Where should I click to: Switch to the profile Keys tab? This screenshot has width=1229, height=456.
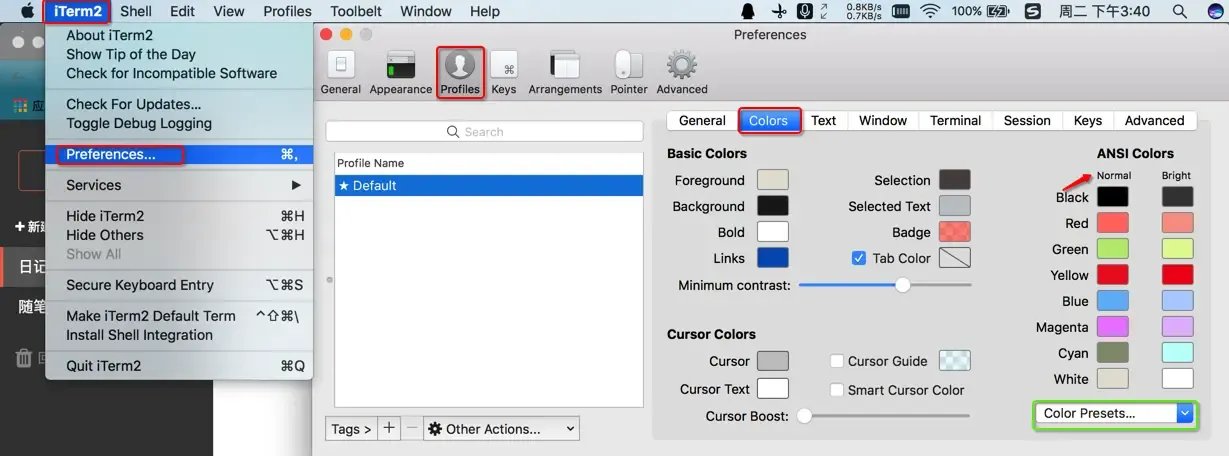click(x=1087, y=120)
